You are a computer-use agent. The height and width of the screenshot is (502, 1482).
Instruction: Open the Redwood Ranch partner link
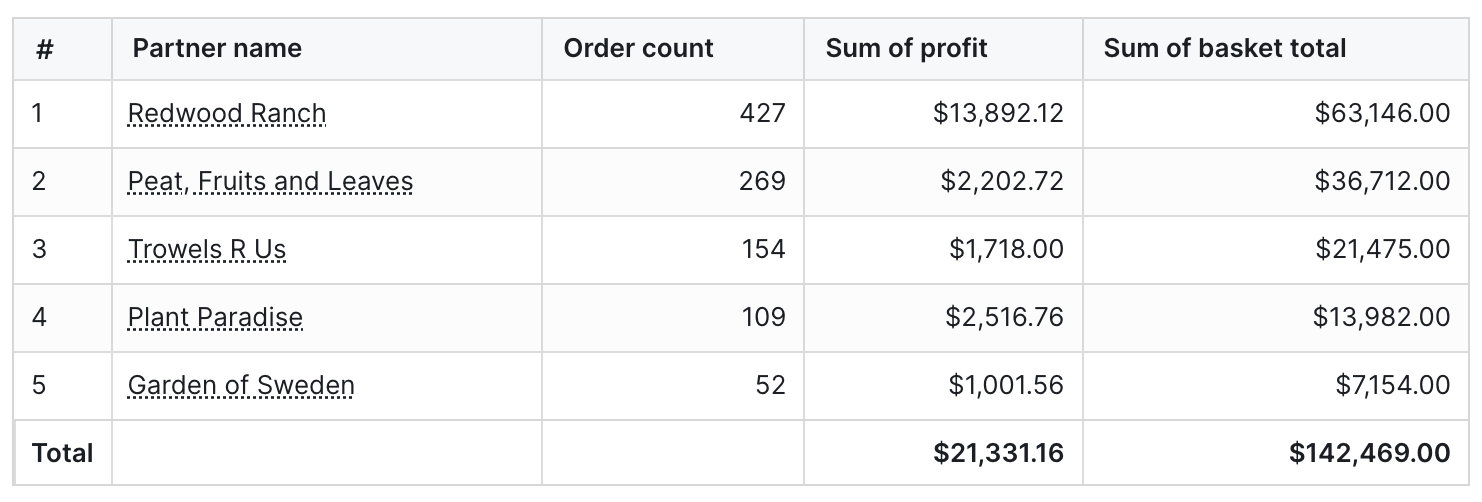(x=227, y=114)
